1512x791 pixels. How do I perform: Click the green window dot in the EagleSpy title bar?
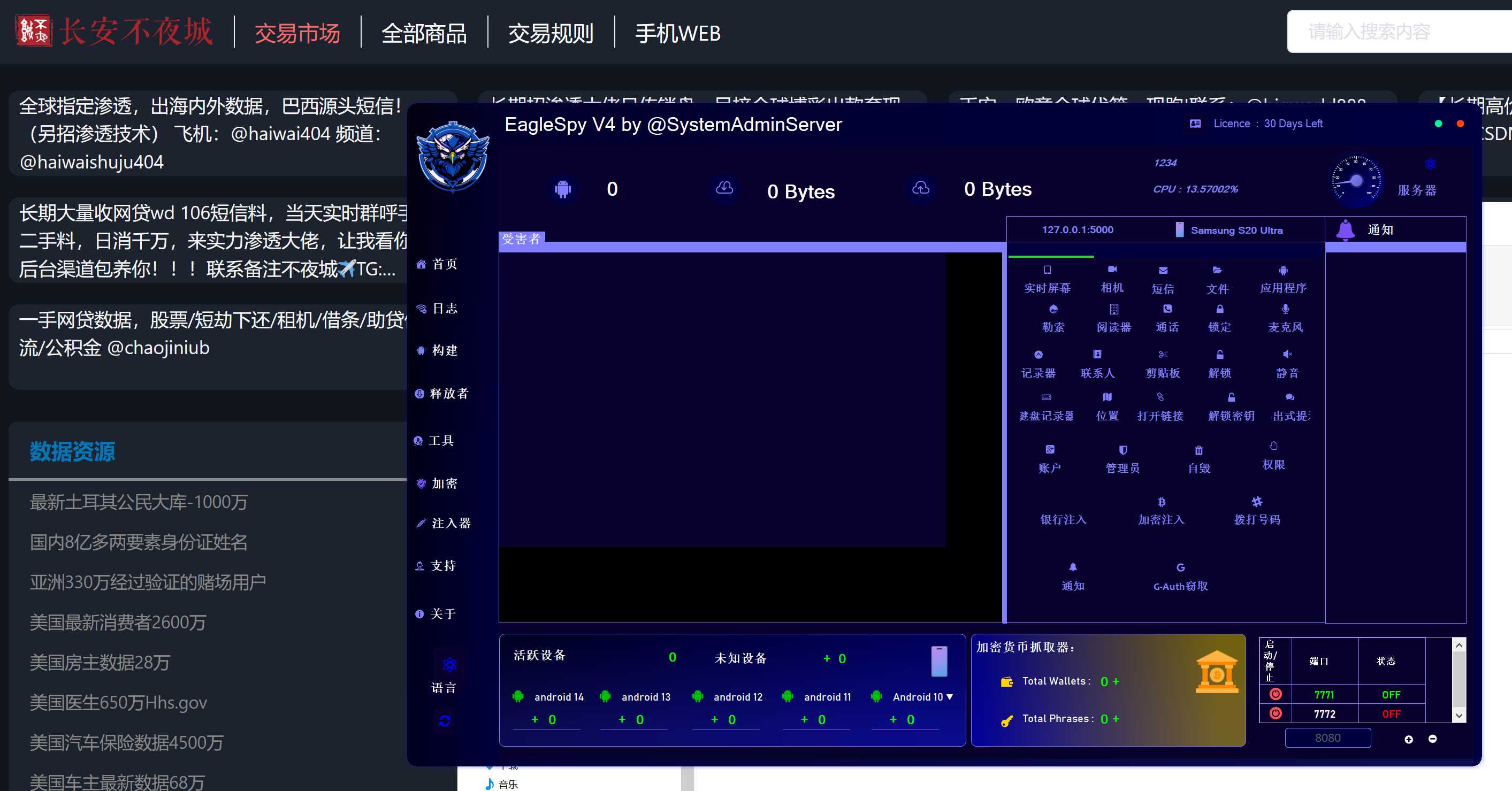1438,123
